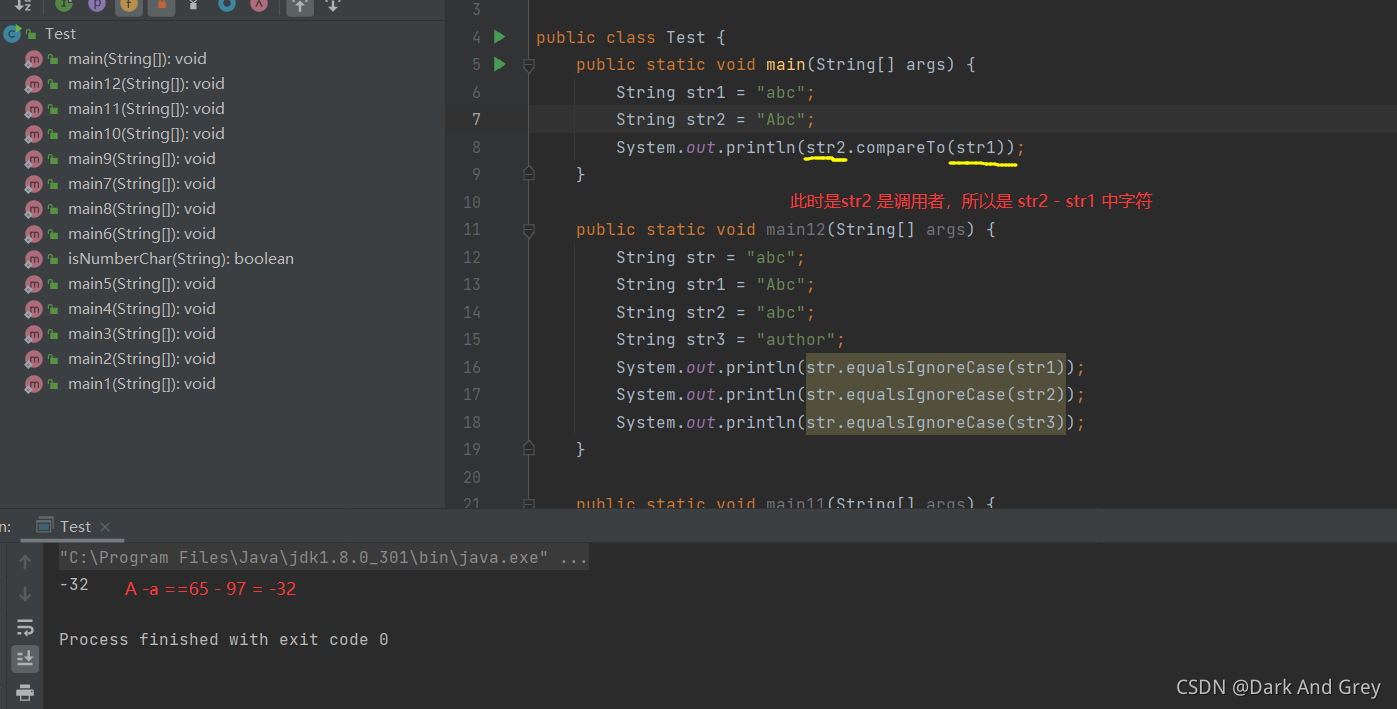
Task: Toggle Sort Alphabetically in the Structure toolbar
Action: coord(23,5)
